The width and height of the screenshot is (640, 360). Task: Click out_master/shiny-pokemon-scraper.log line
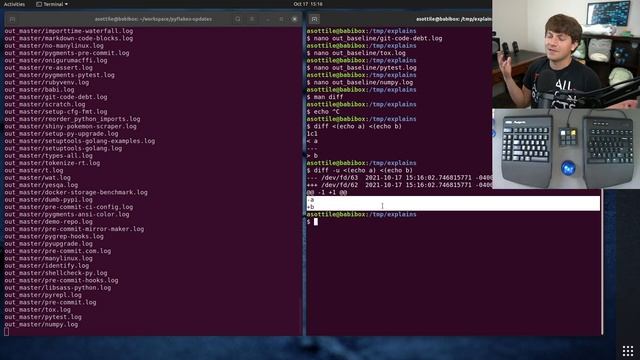71,127
